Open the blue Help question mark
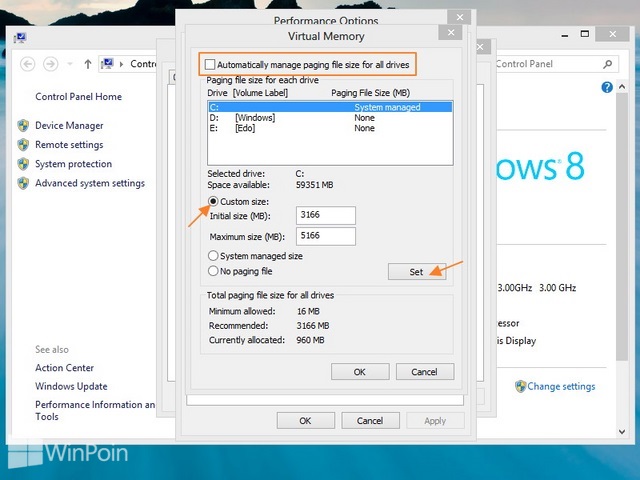640x480 pixels. 607,87
